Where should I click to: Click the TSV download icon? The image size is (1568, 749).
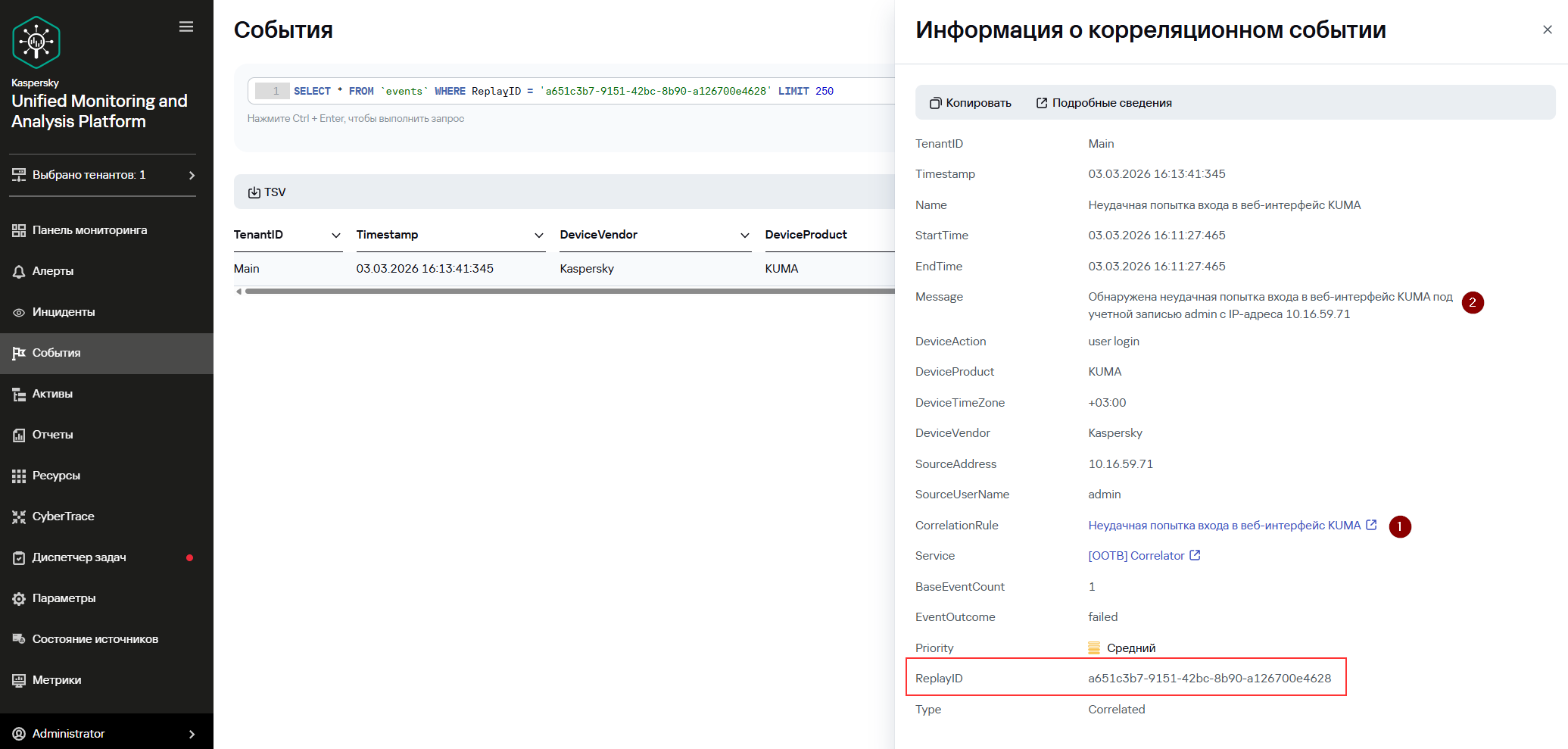coord(254,192)
